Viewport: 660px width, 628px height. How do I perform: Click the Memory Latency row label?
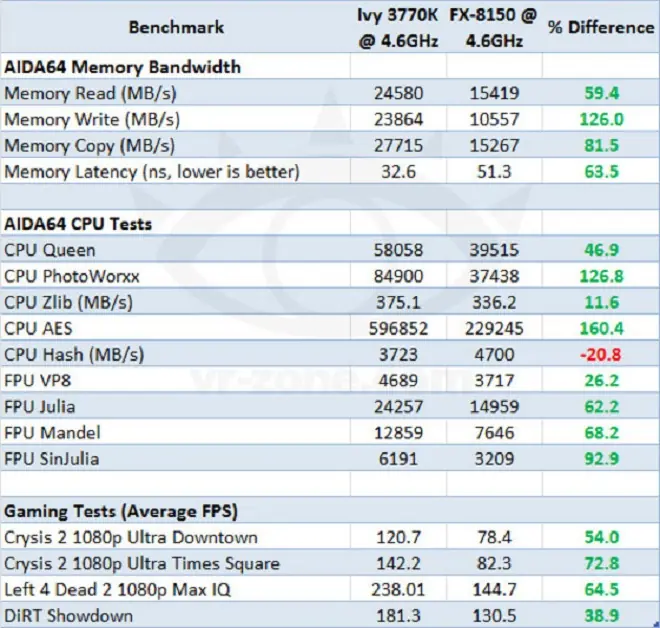[152, 172]
